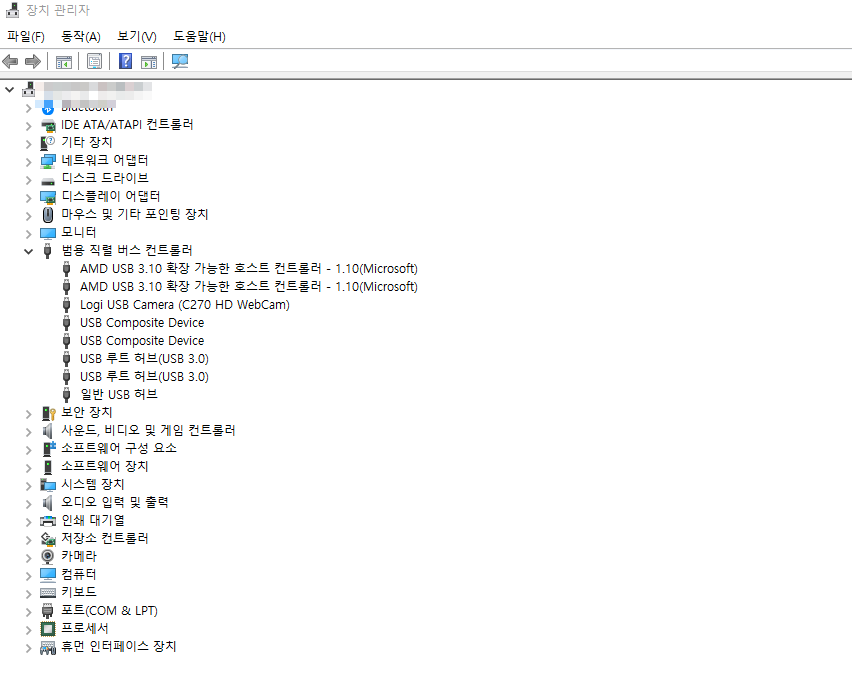Open the 동작(A) menu
This screenshot has height=688, width=852.
[81, 36]
